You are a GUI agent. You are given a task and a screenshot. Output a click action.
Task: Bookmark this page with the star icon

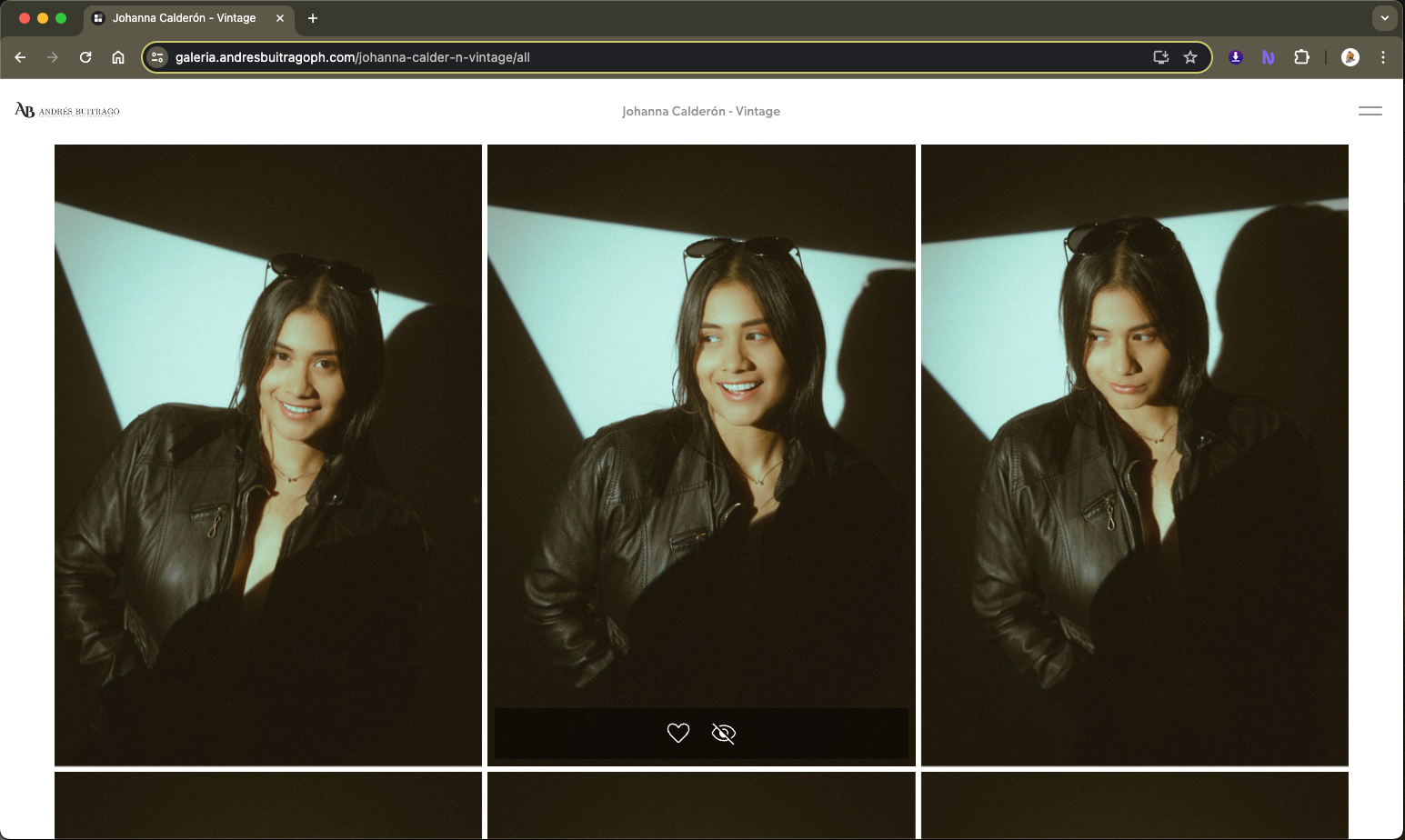1190,57
